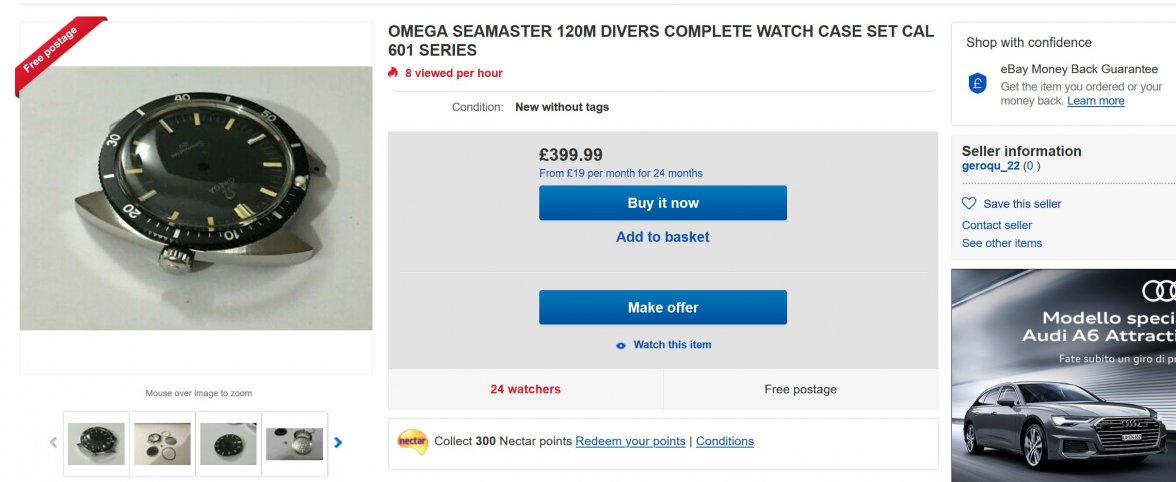Viewport: 1176px width, 482px height.
Task: Open Nectar Conditions link
Action: (x=725, y=441)
